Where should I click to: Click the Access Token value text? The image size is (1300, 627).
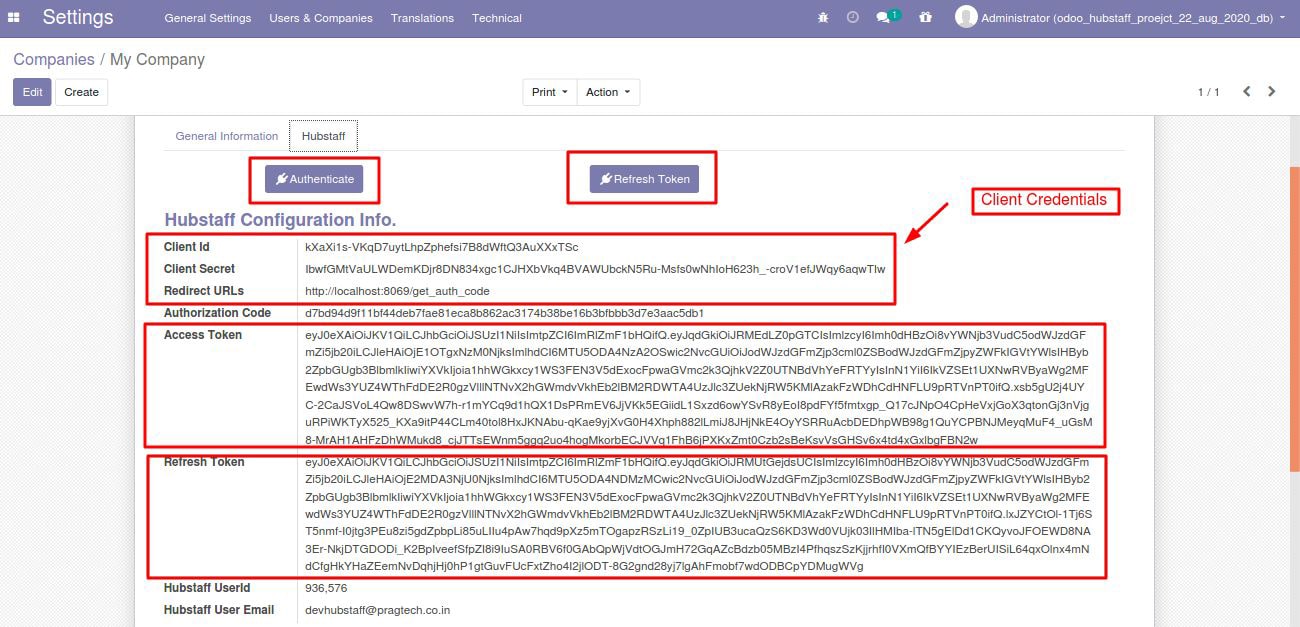[699, 387]
